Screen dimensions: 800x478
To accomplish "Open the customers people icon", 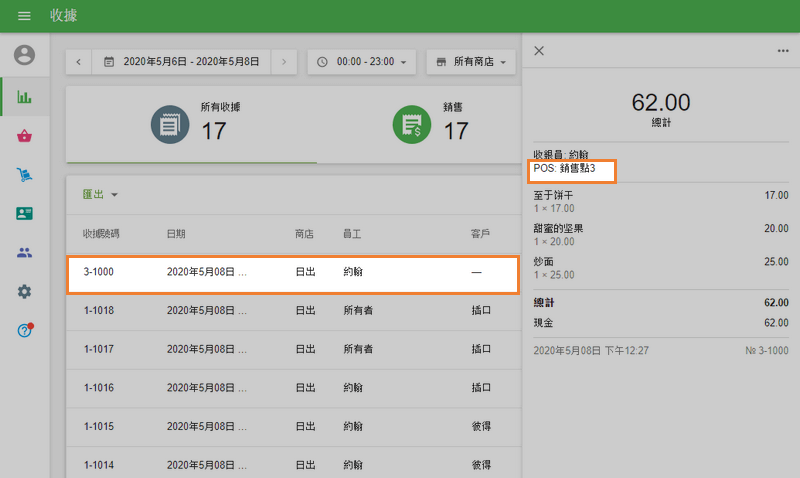I will tap(24, 252).
